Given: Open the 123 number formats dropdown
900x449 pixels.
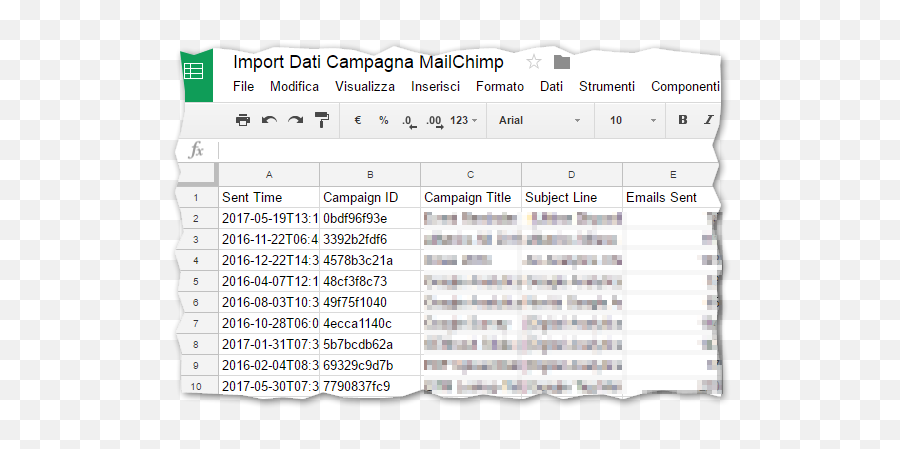Looking at the screenshot, I should pos(464,120).
